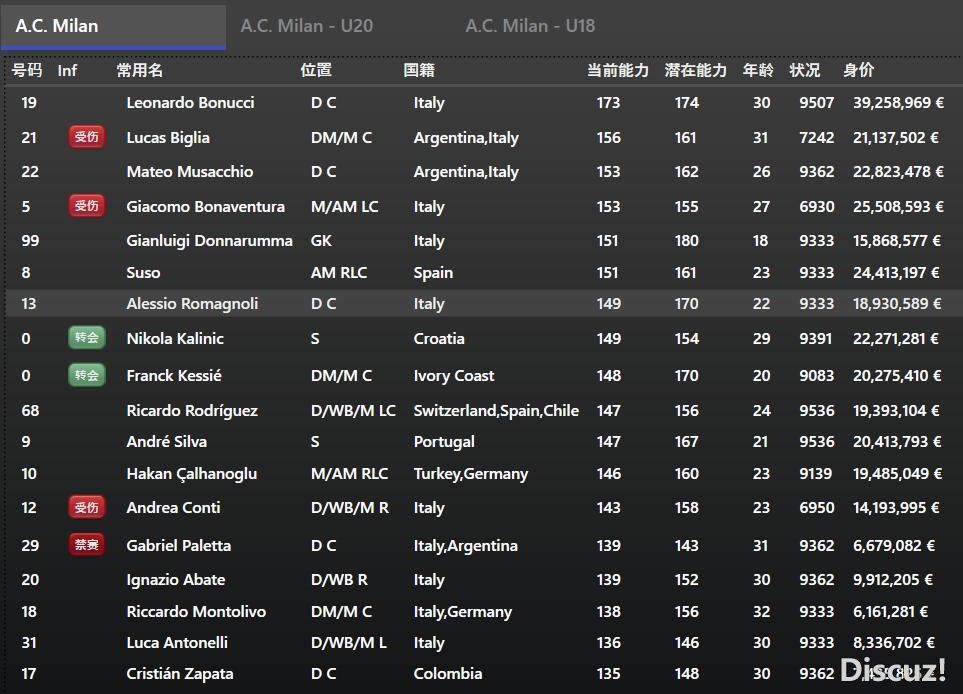Select player André Silva
The image size is (963, 694).
(x=166, y=442)
